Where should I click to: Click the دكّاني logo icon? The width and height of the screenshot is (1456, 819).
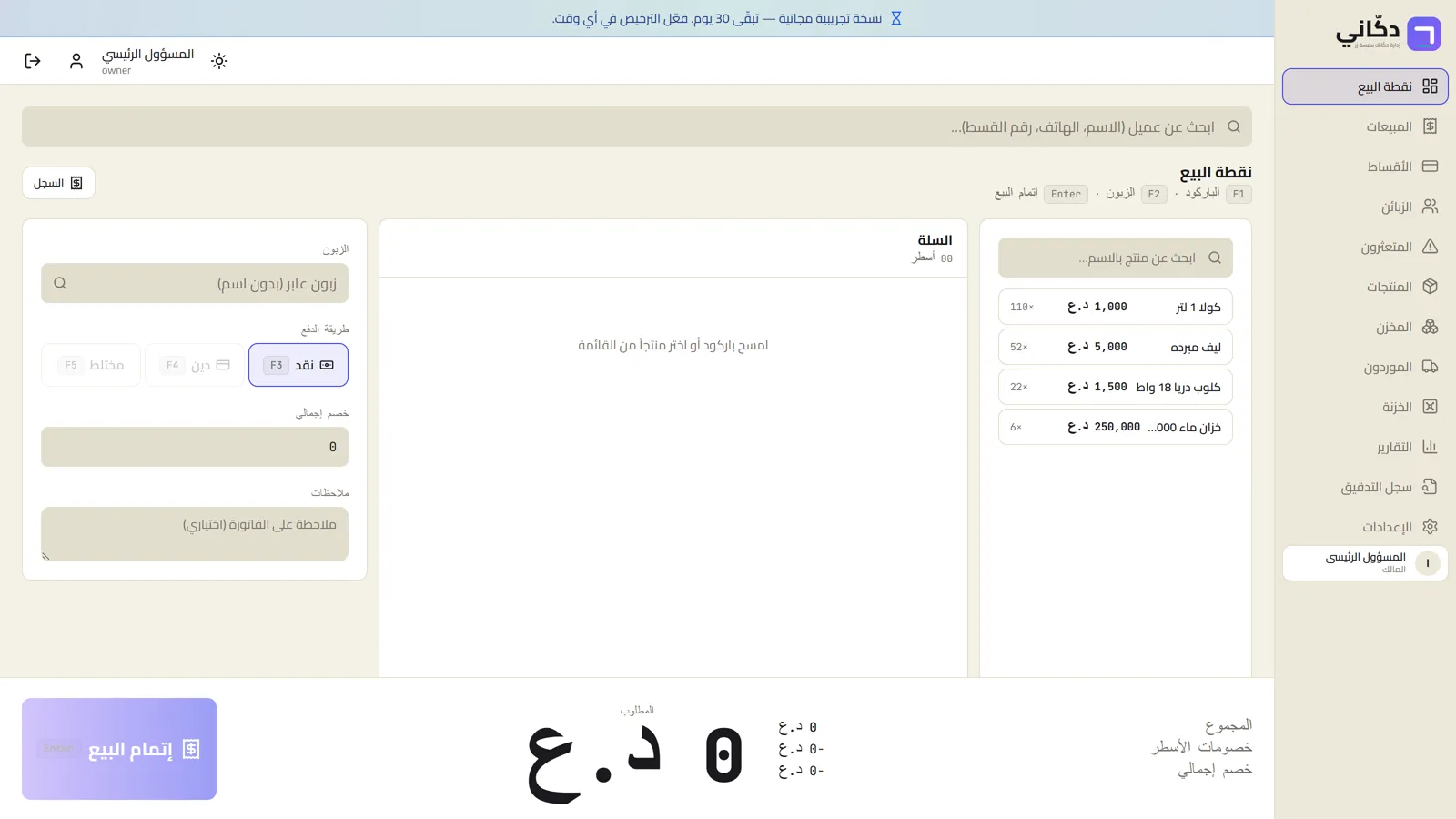(x=1424, y=35)
